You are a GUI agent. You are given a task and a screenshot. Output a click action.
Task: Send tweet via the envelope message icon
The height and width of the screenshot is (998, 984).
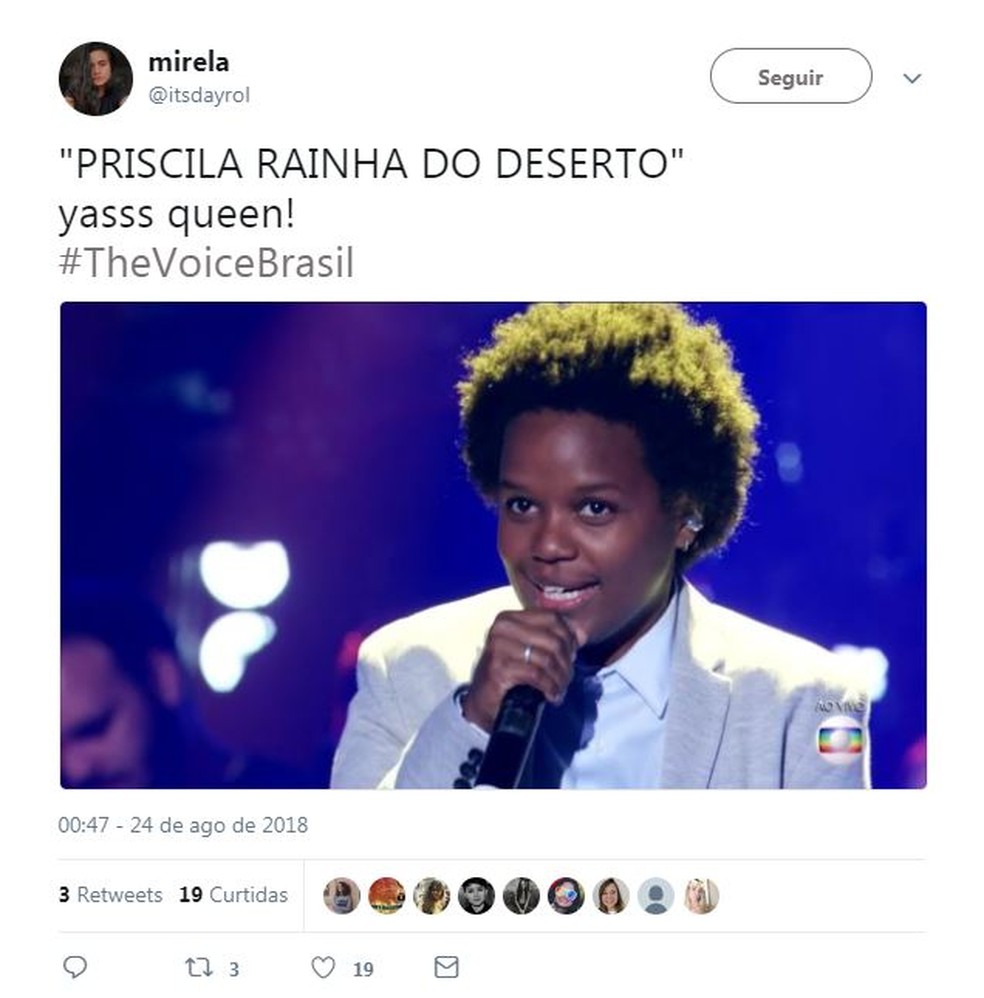point(446,967)
